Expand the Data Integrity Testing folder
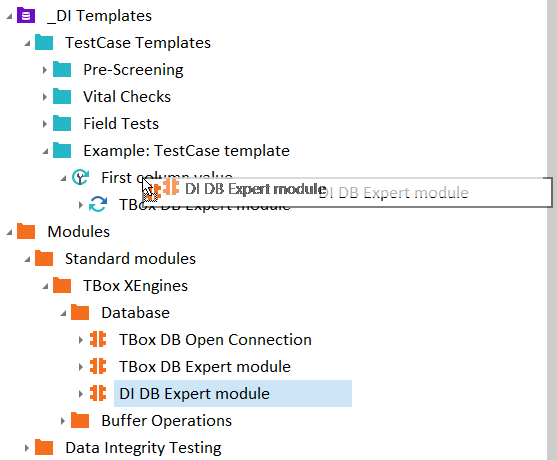Image resolution: width=557 pixels, height=460 pixels. coord(27,448)
